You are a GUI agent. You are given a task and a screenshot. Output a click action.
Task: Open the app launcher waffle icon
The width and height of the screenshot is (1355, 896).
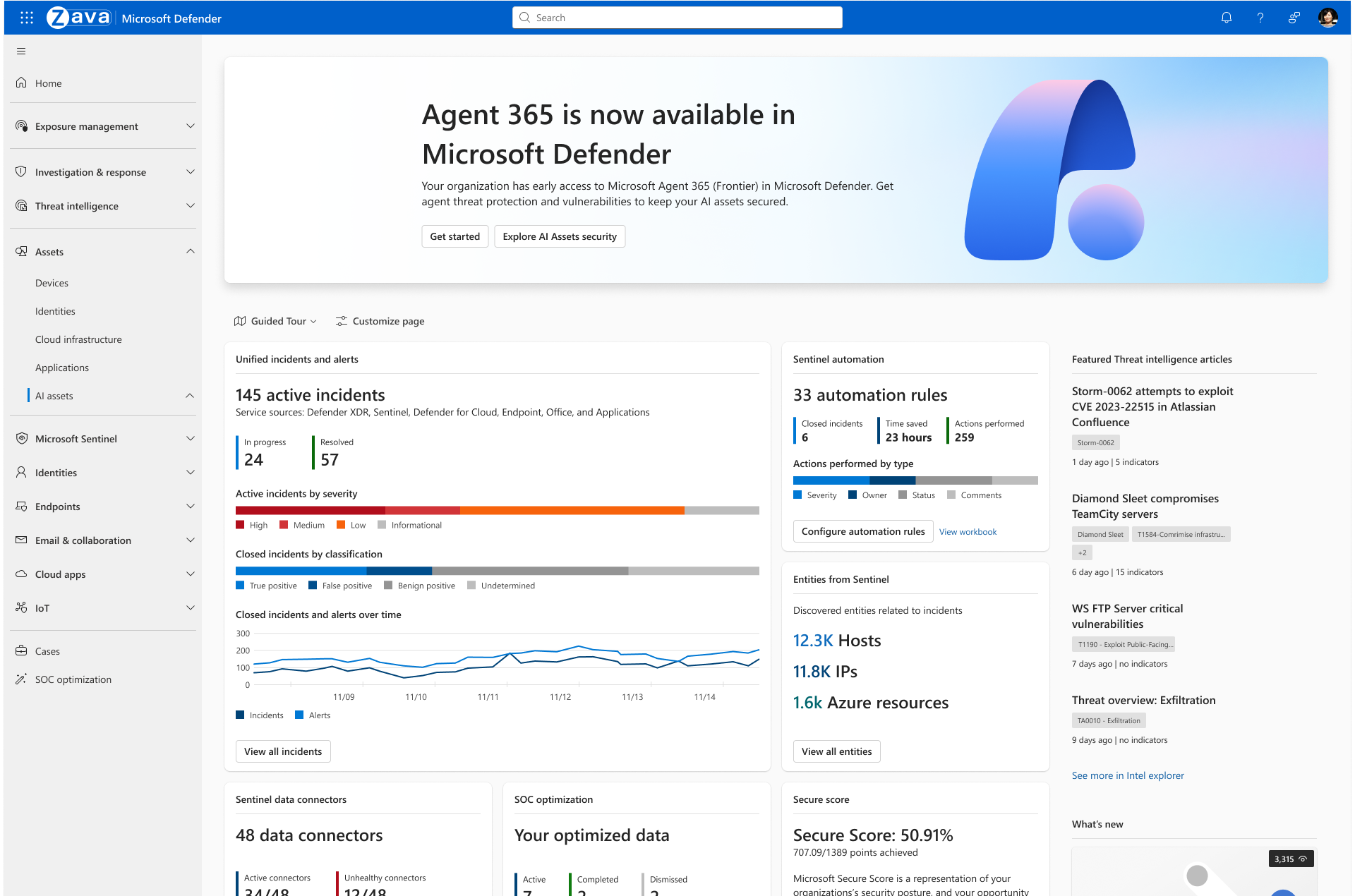tap(27, 18)
